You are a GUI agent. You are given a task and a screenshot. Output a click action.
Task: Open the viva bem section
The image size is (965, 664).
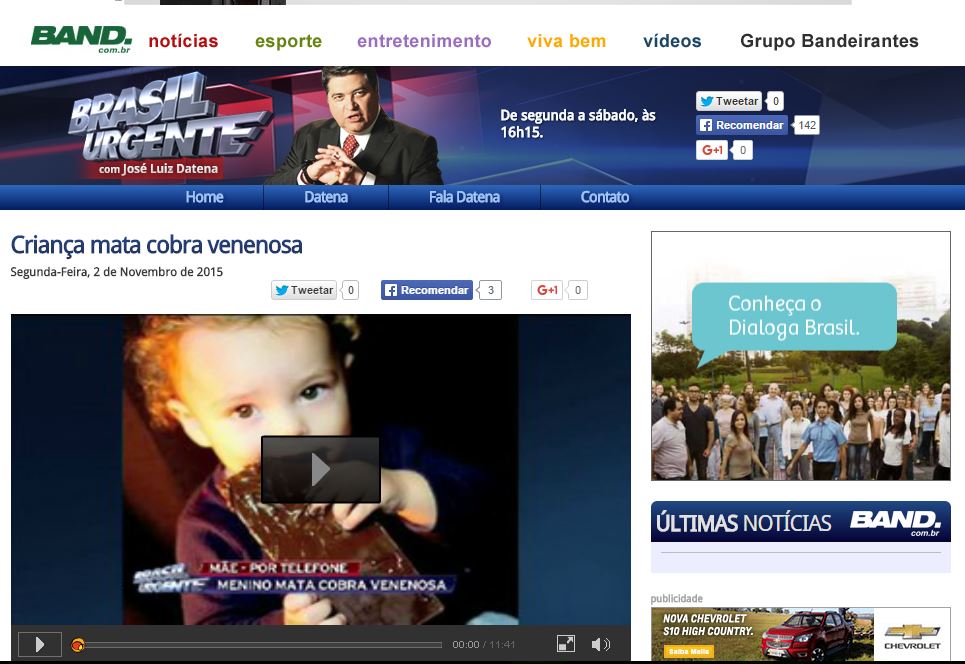(x=566, y=41)
